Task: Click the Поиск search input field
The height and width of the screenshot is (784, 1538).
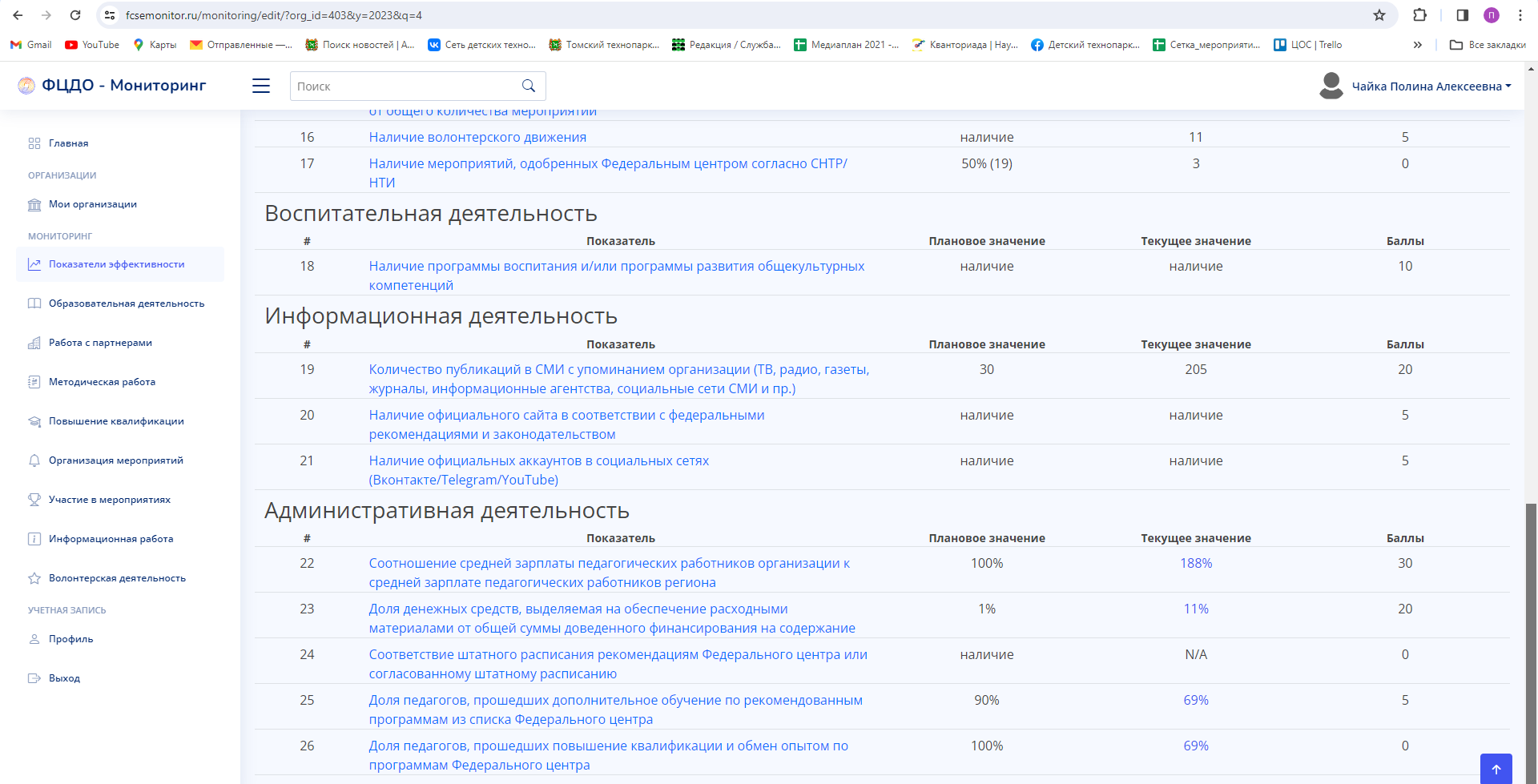Action: tap(405, 86)
